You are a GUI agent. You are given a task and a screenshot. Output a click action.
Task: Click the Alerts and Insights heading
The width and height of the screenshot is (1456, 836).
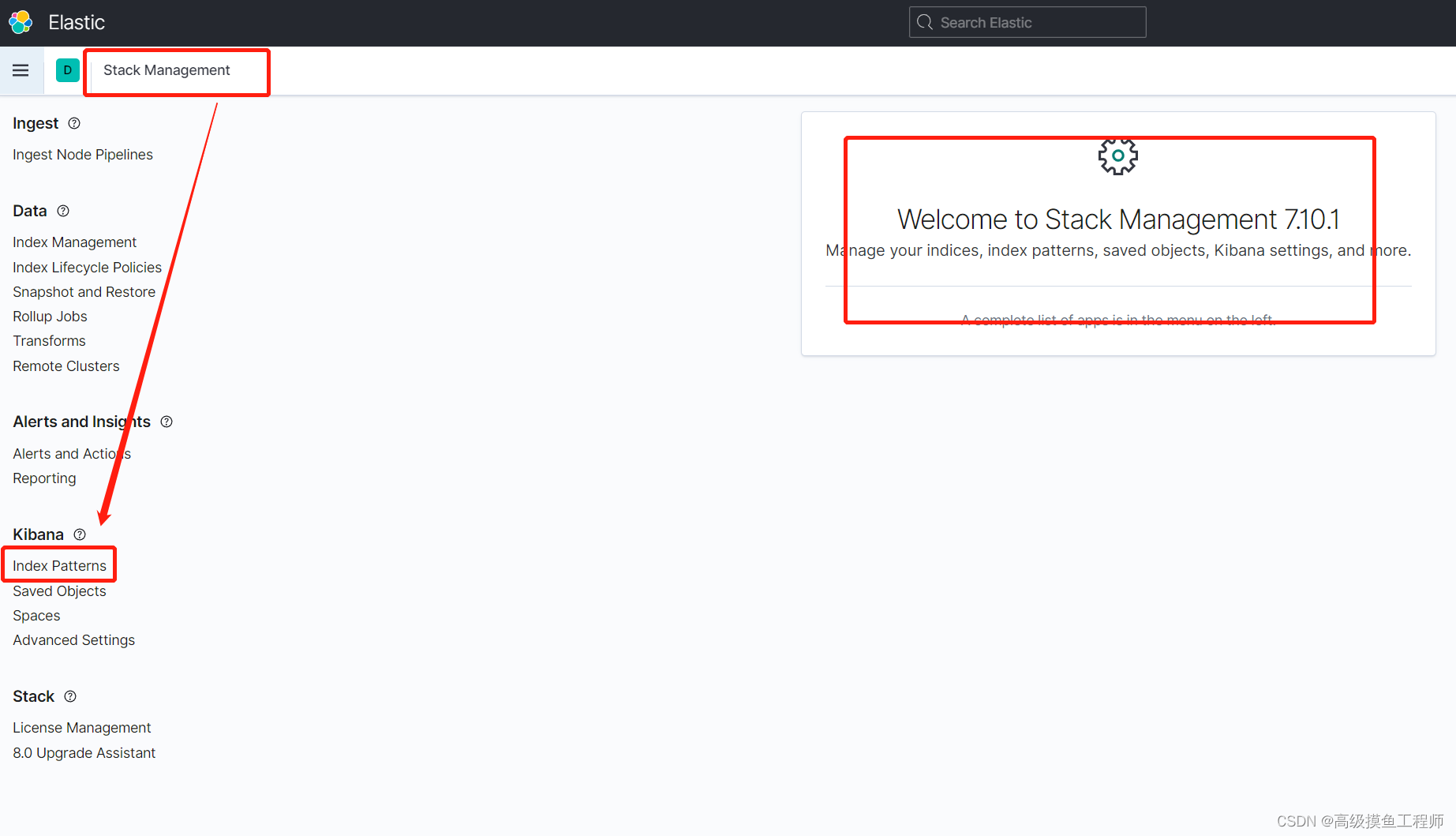pos(81,422)
